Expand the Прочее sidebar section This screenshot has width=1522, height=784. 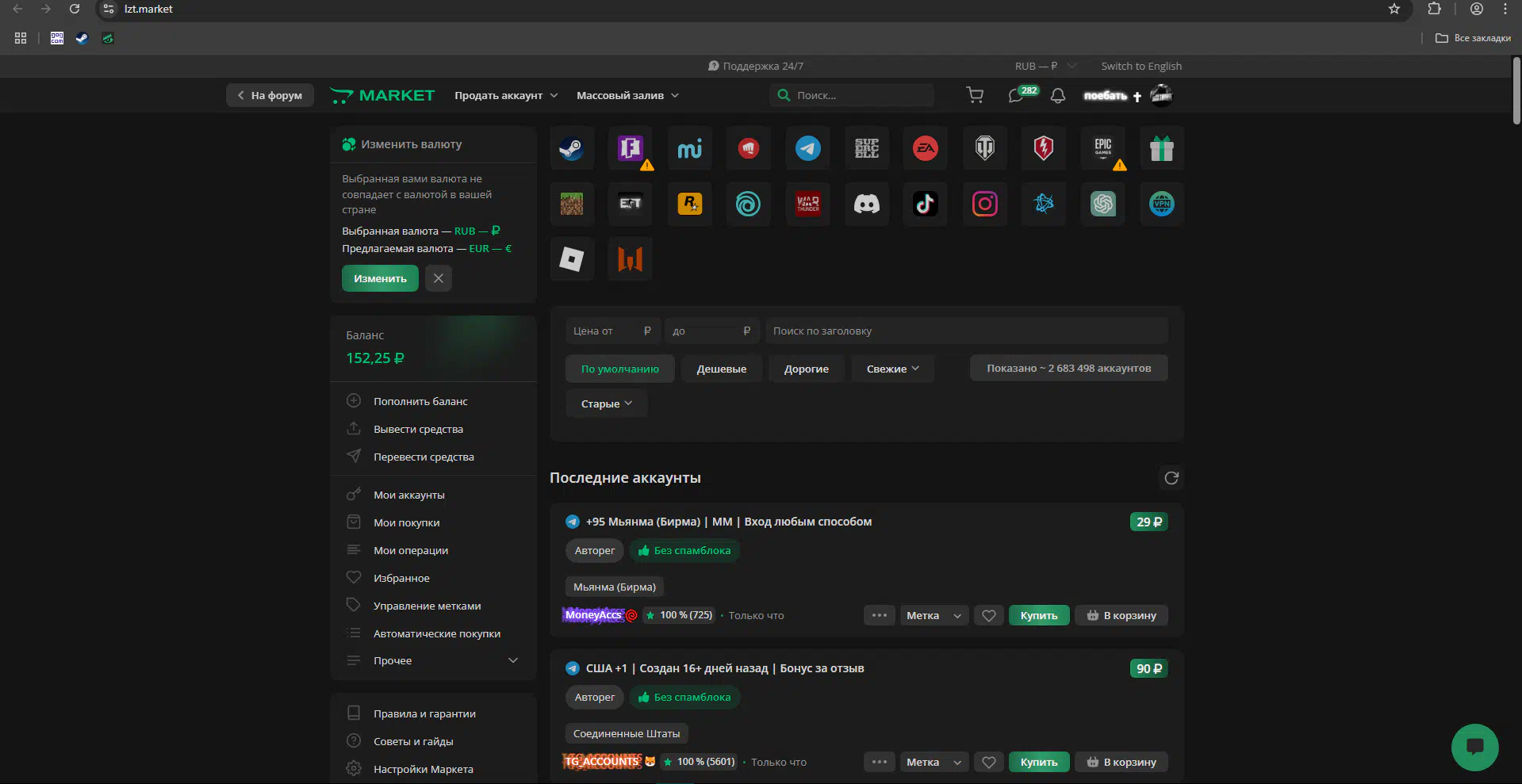(x=433, y=660)
